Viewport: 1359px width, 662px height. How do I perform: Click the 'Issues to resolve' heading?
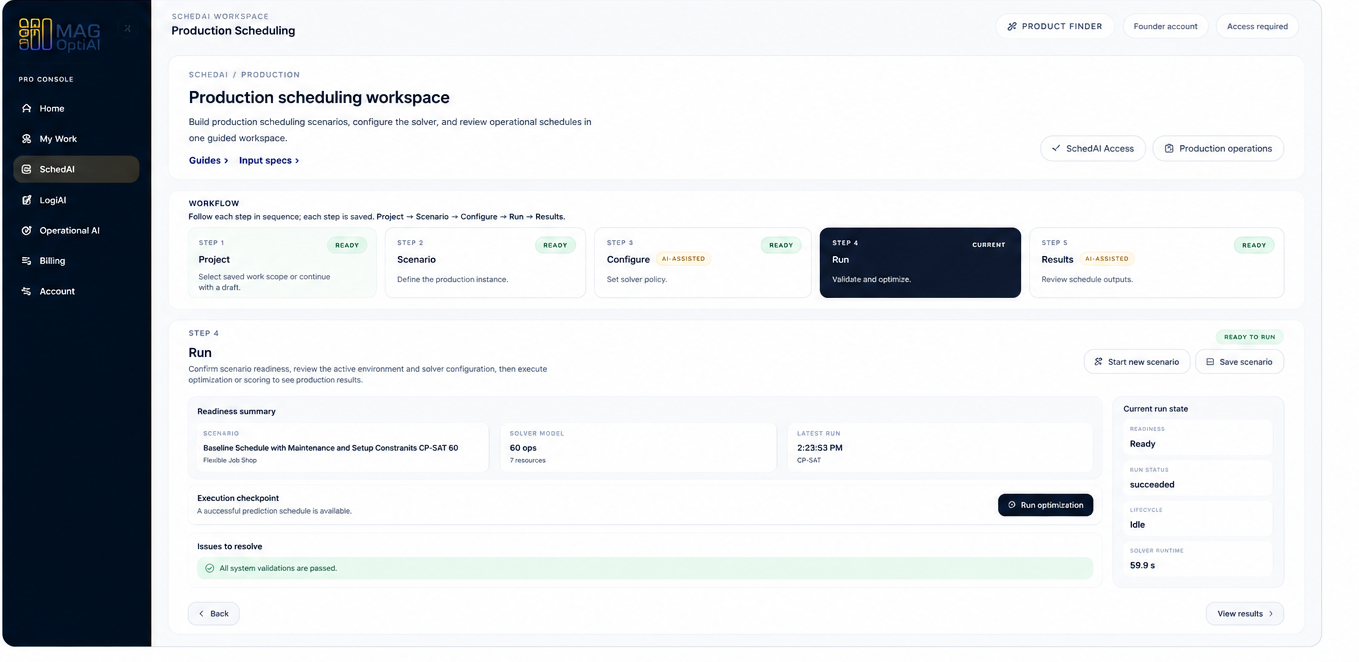pyautogui.click(x=230, y=546)
